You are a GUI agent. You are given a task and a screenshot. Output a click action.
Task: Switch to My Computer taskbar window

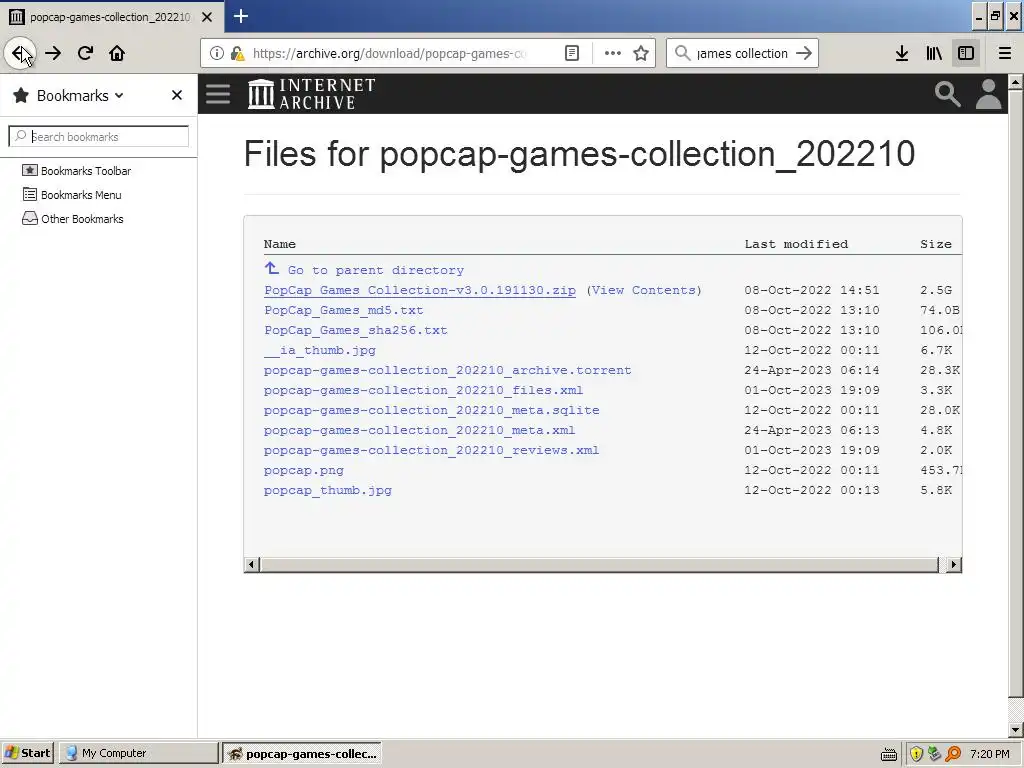point(138,753)
